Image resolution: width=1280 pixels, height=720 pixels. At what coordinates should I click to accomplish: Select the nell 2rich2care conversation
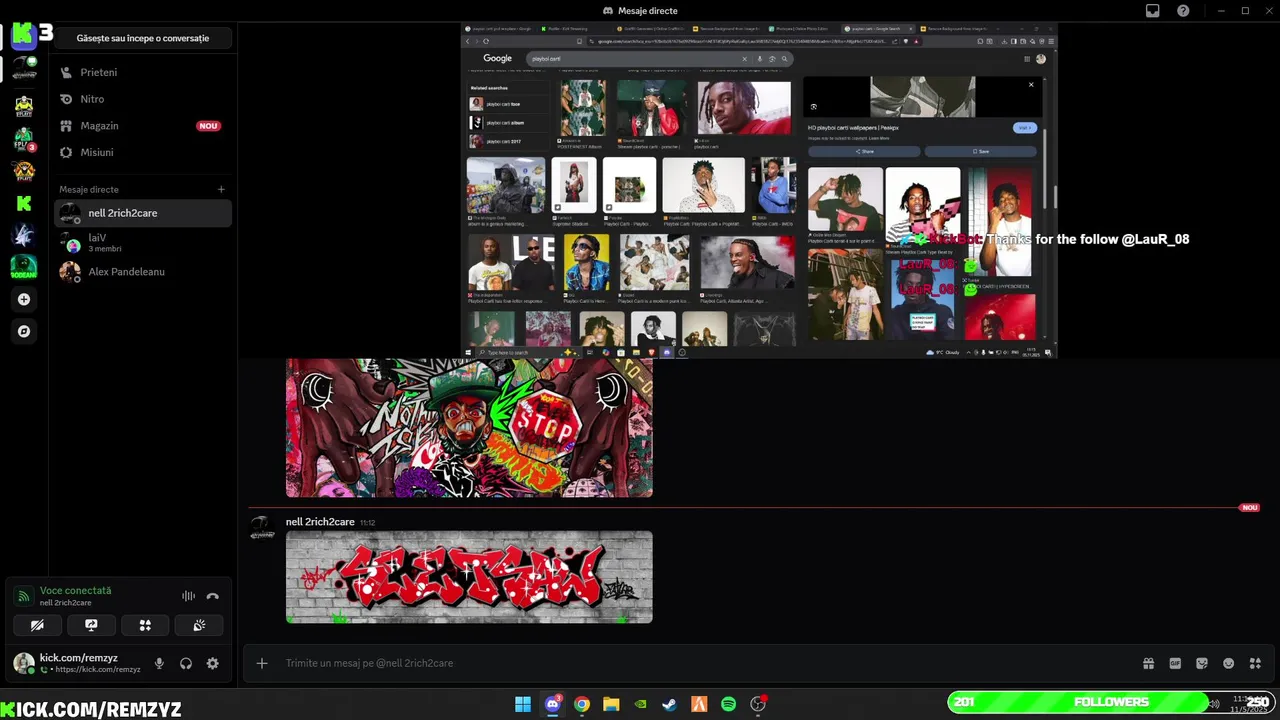click(143, 213)
